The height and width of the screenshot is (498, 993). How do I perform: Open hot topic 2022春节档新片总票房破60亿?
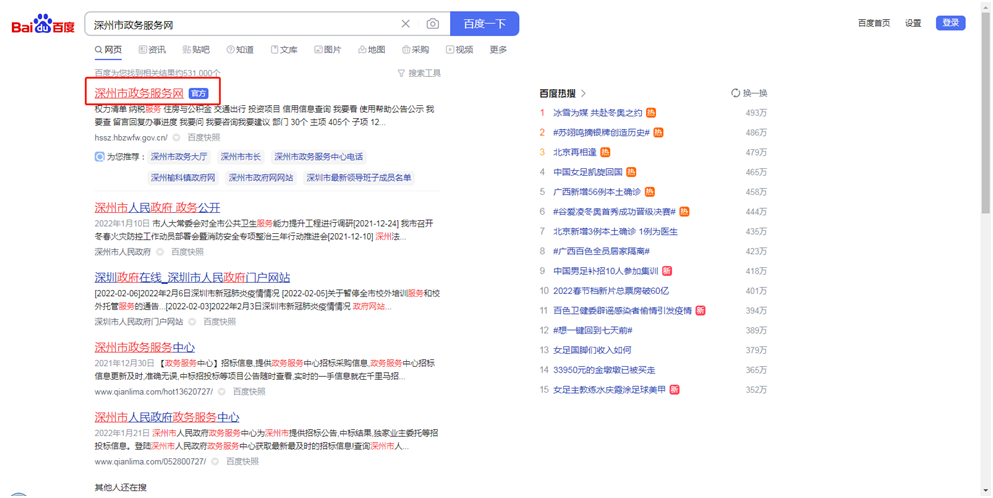point(611,291)
